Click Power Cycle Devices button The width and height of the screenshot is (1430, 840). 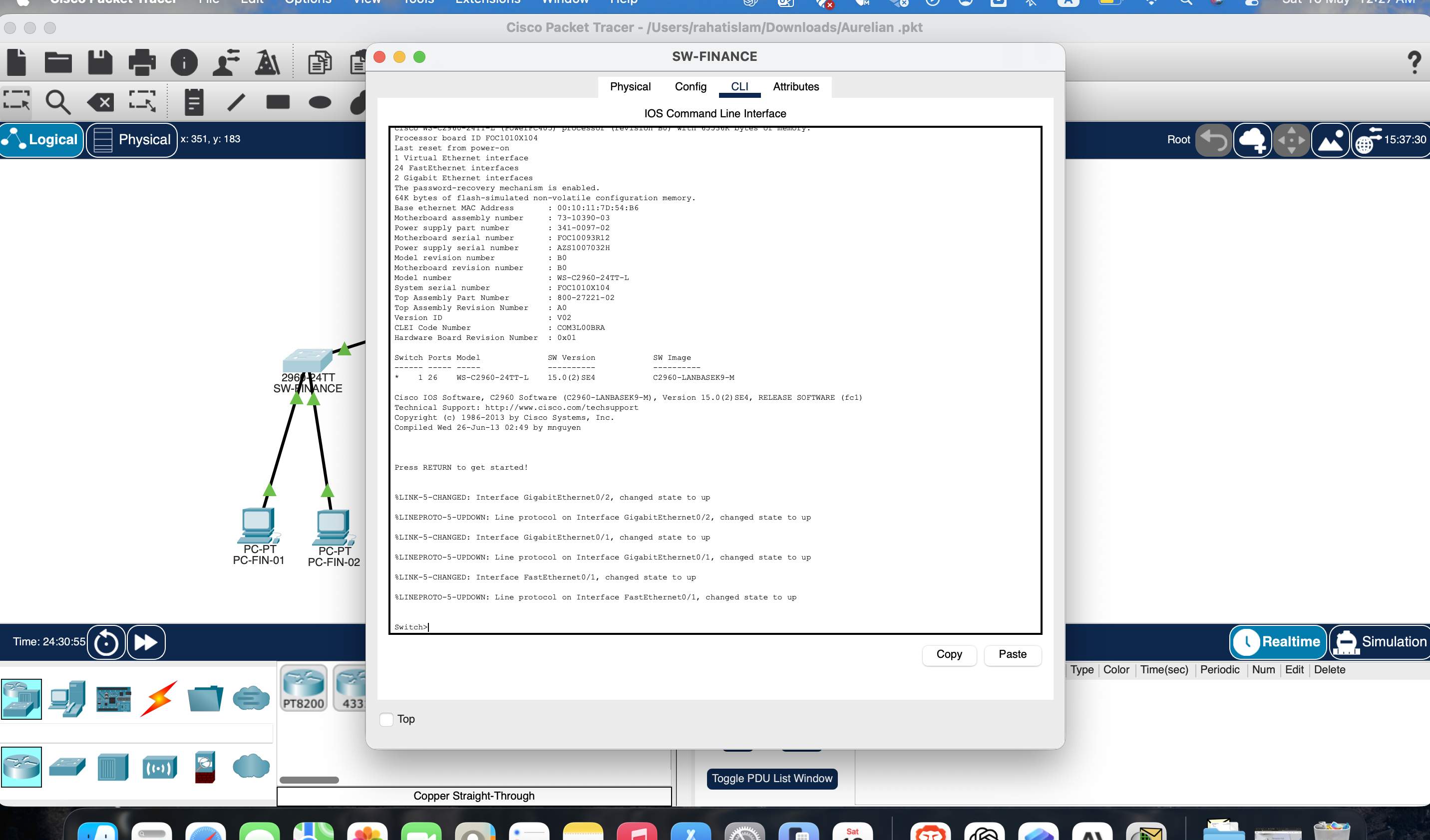106,643
